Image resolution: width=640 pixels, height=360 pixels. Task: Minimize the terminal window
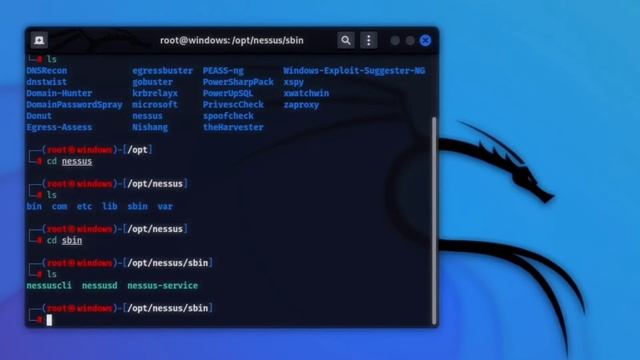click(395, 40)
